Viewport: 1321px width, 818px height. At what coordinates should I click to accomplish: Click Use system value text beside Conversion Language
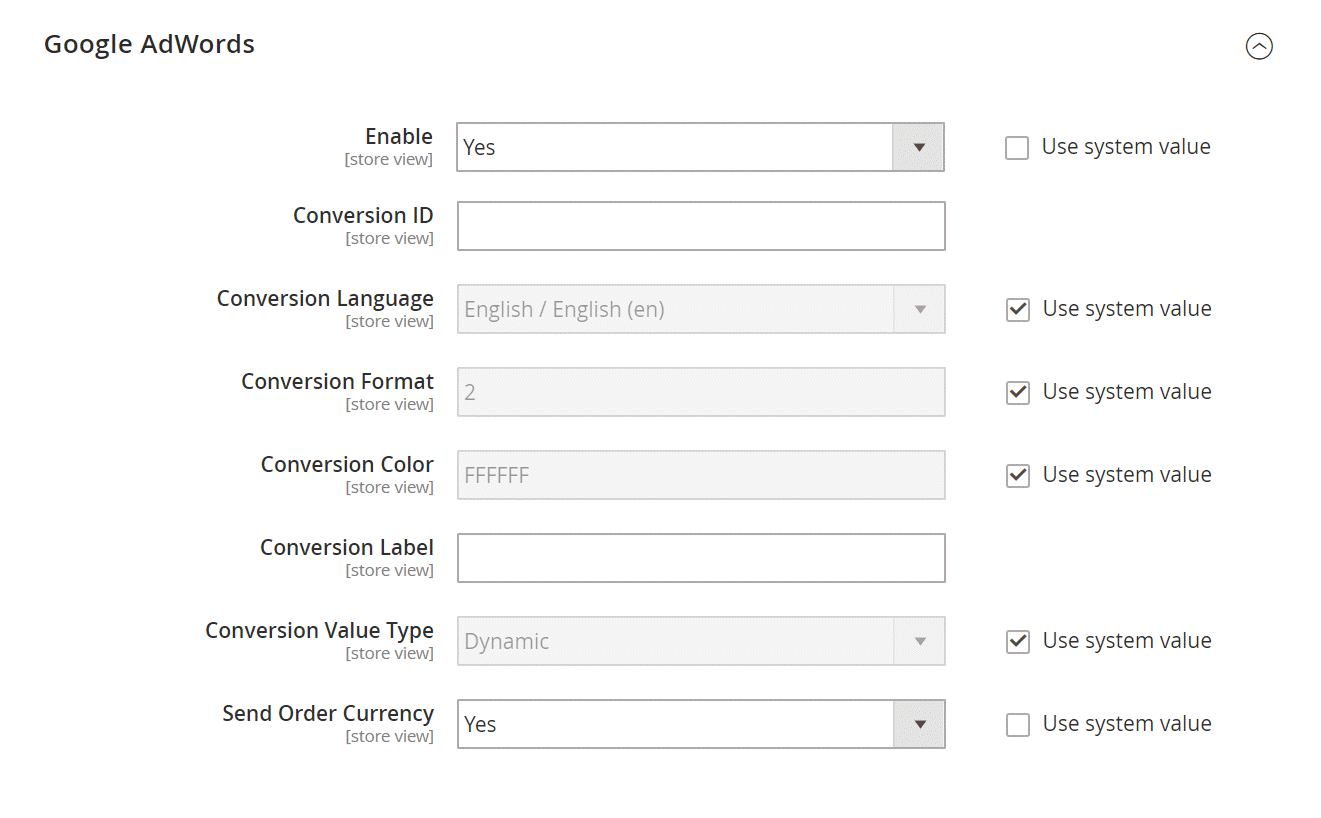(1127, 308)
